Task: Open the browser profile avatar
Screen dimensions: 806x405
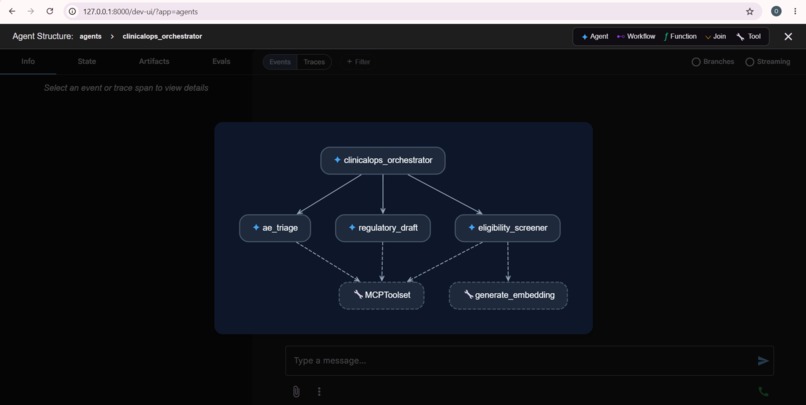Action: tap(776, 11)
